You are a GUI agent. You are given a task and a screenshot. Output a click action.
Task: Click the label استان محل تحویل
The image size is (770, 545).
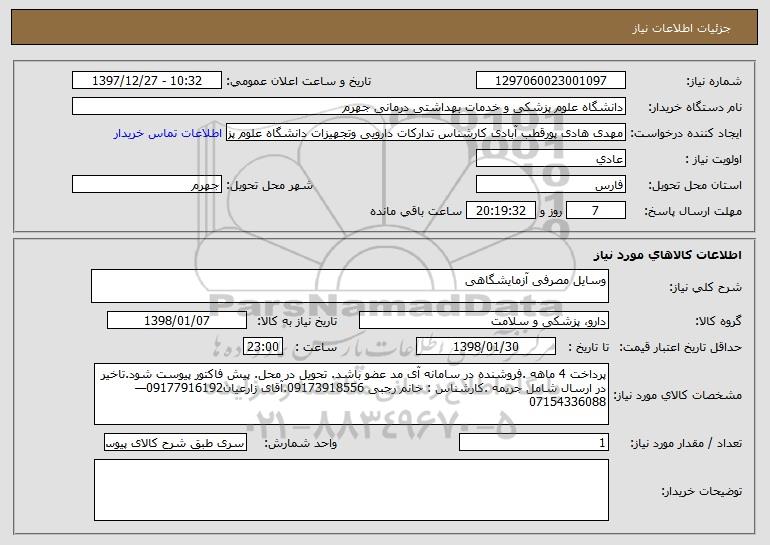tap(695, 185)
